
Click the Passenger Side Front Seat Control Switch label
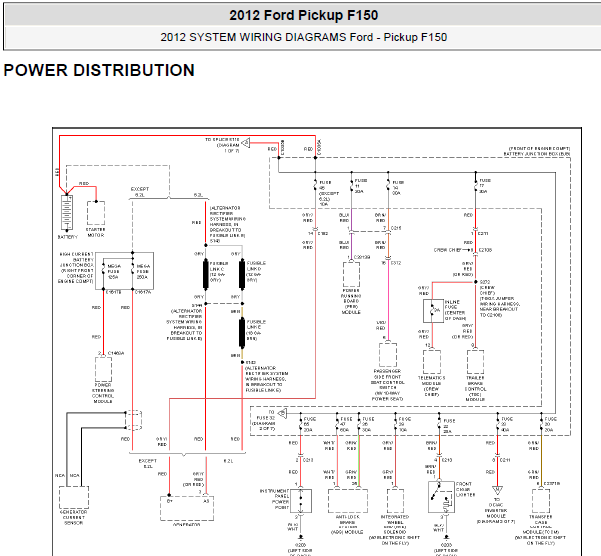(x=388, y=385)
